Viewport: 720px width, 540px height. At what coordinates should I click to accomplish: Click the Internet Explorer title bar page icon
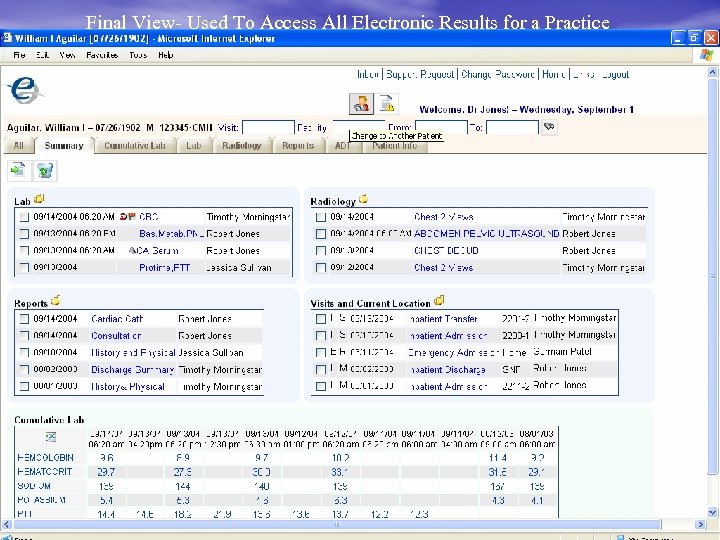coord(7,38)
